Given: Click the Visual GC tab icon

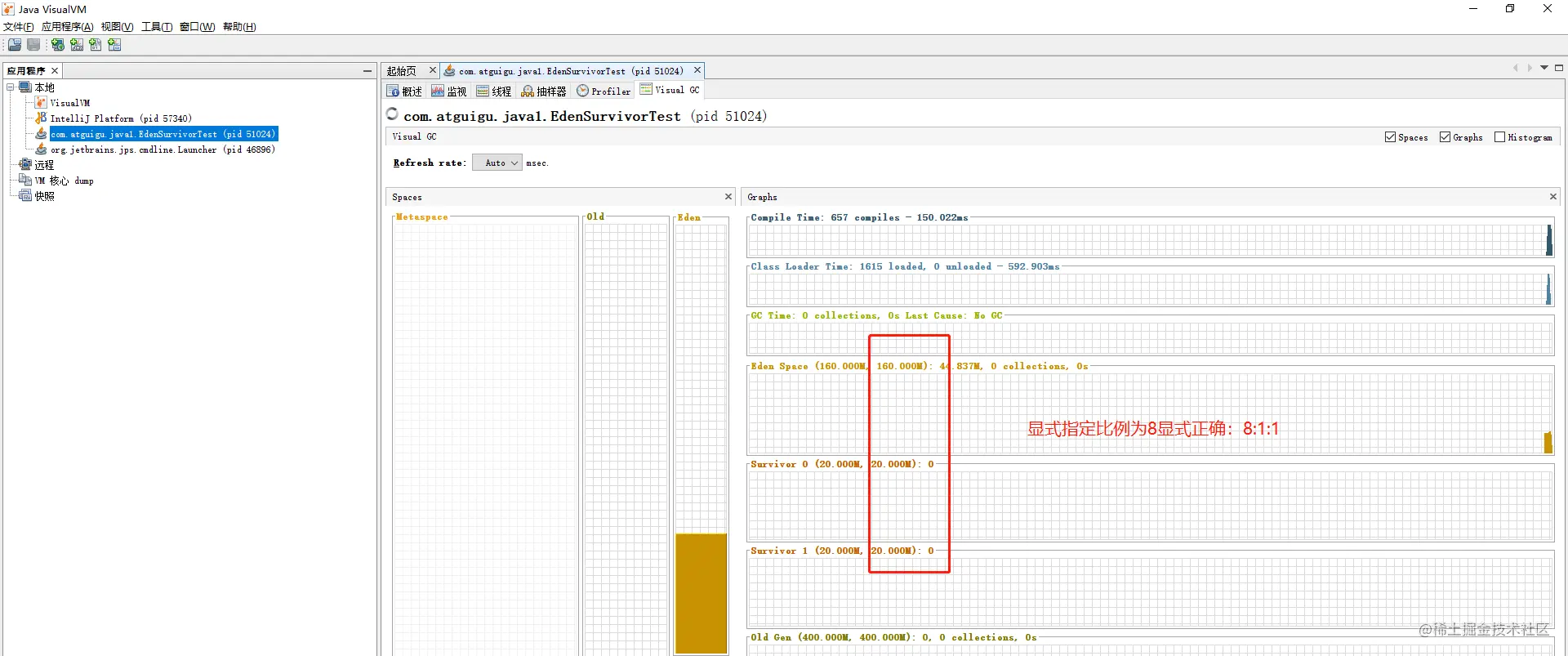Looking at the screenshot, I should tap(646, 89).
